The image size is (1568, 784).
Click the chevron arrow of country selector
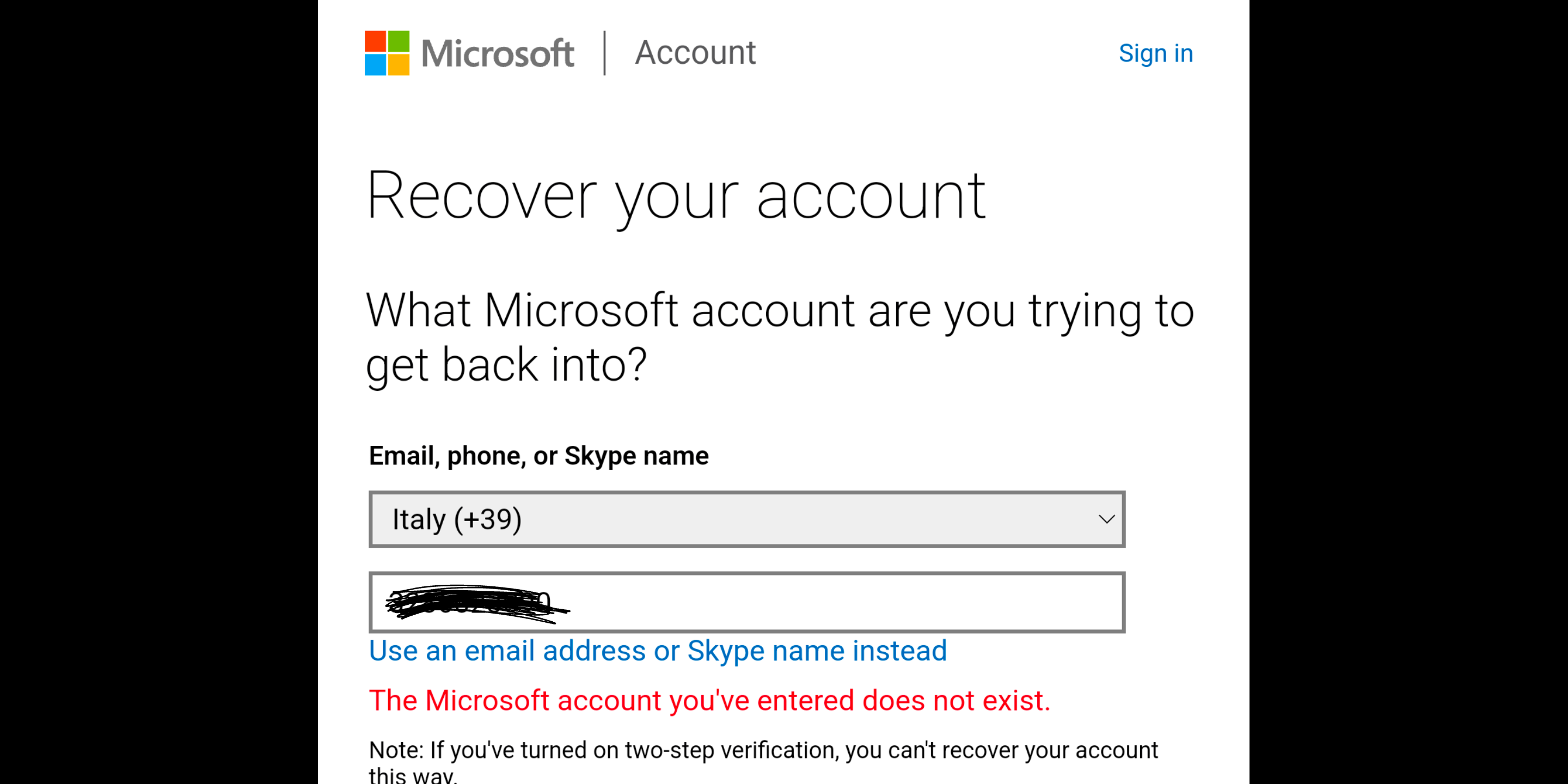(1106, 519)
